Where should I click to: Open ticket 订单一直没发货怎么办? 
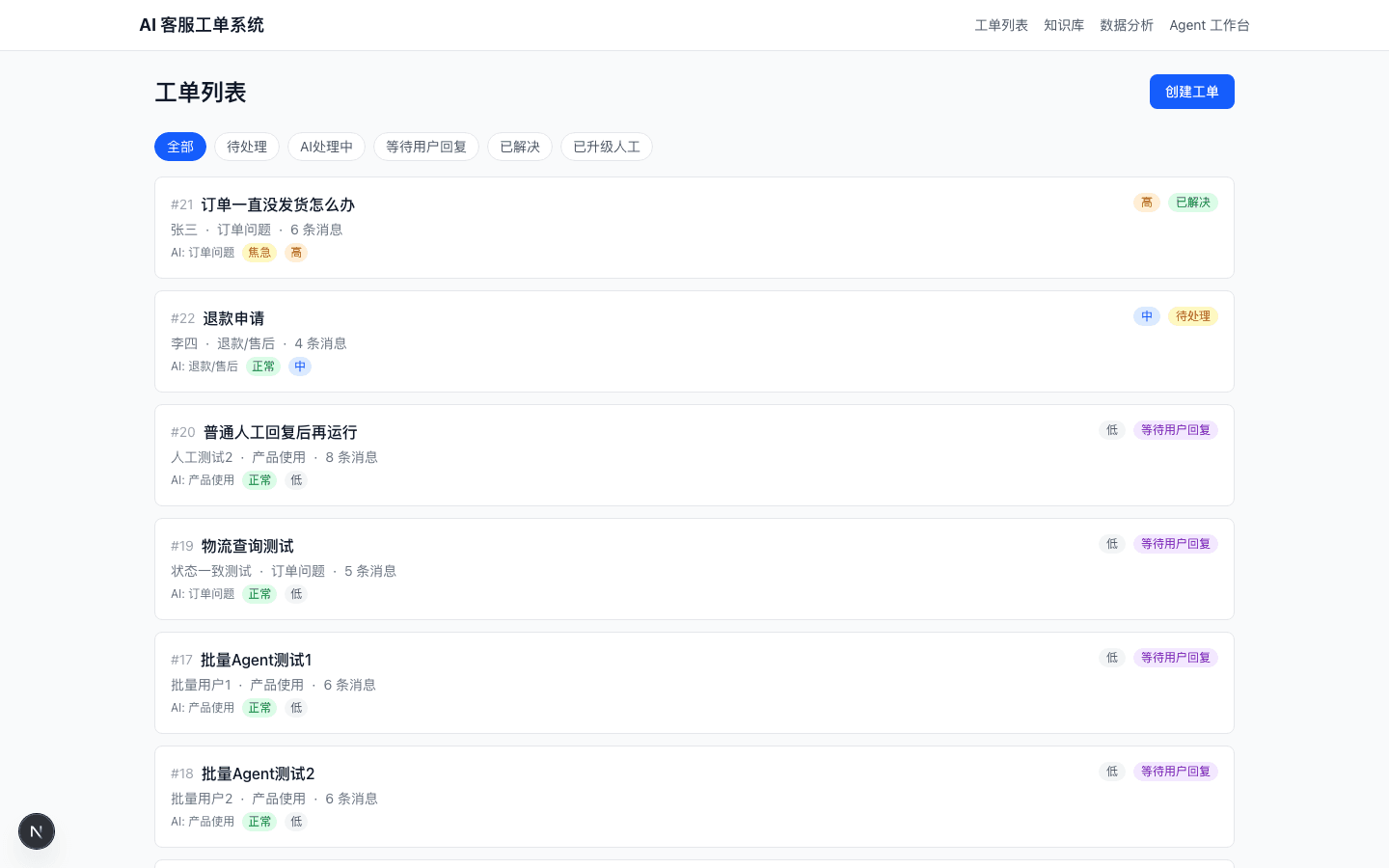pos(278,204)
